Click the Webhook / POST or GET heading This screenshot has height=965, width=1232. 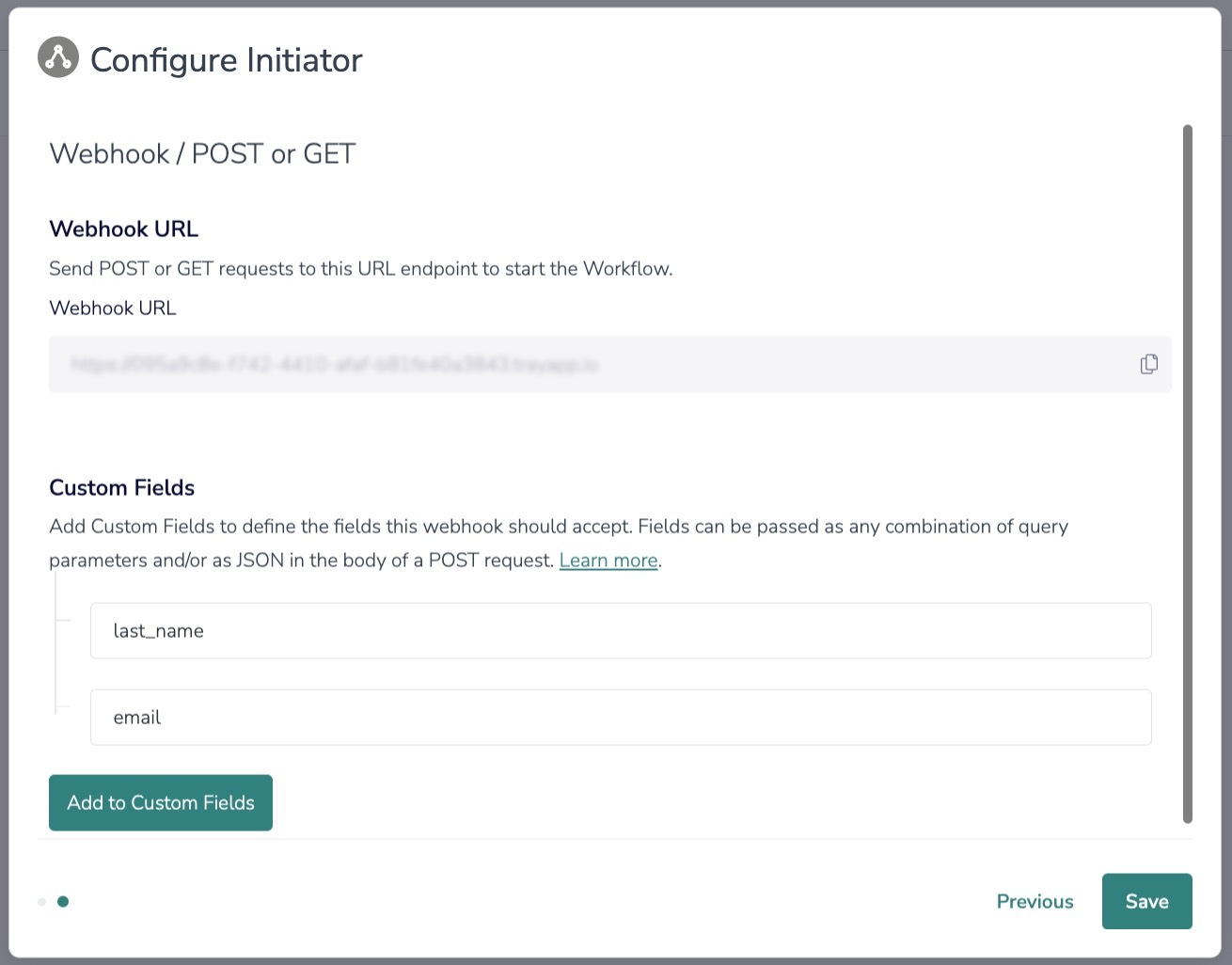(202, 154)
